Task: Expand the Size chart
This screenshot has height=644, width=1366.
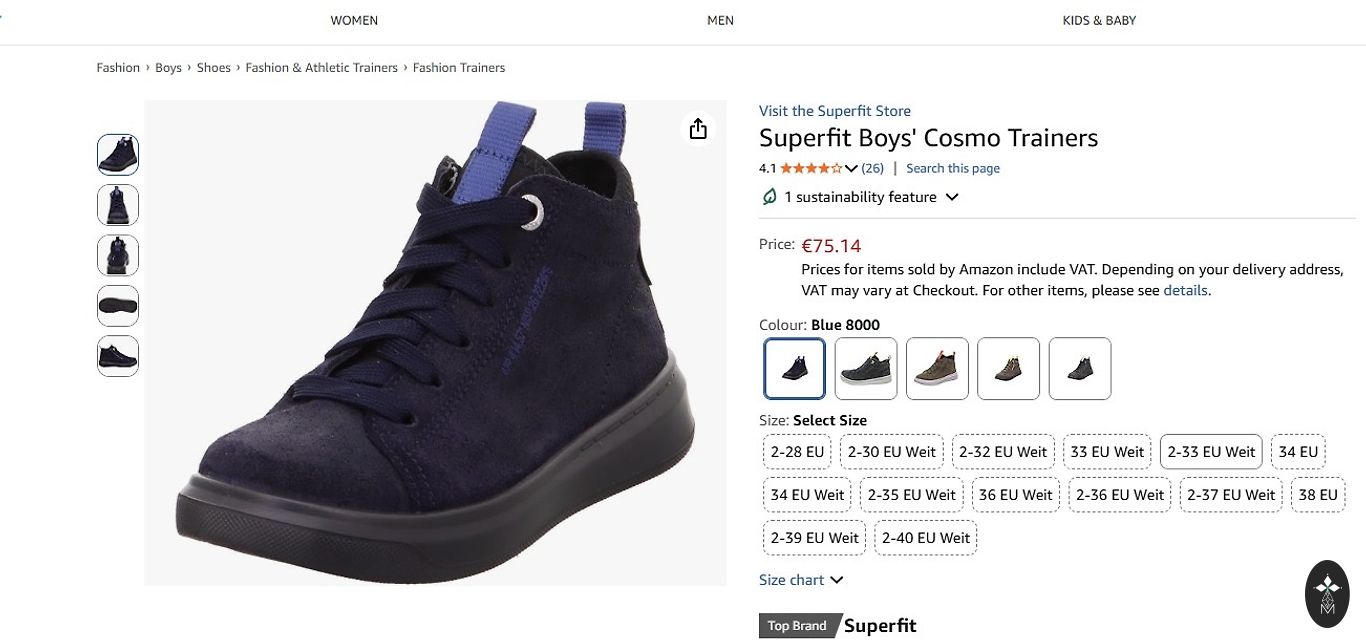Action: (801, 580)
